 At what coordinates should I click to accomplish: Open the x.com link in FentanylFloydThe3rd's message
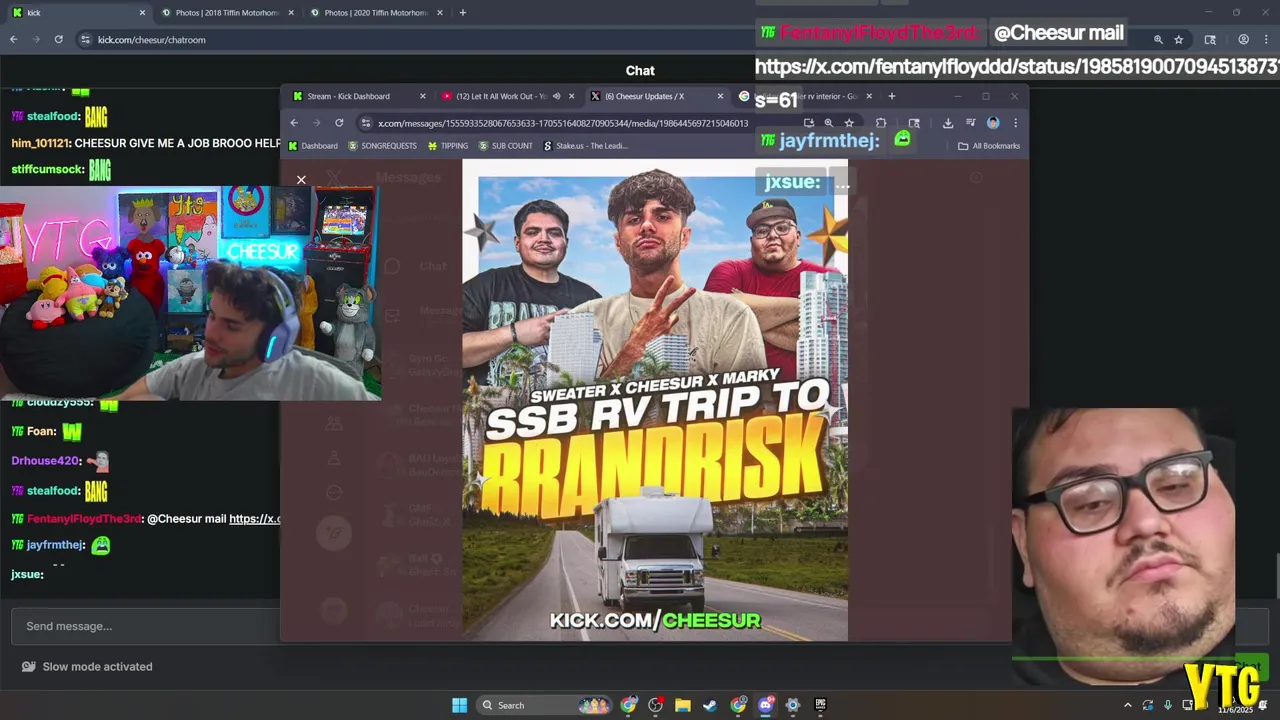[255, 519]
